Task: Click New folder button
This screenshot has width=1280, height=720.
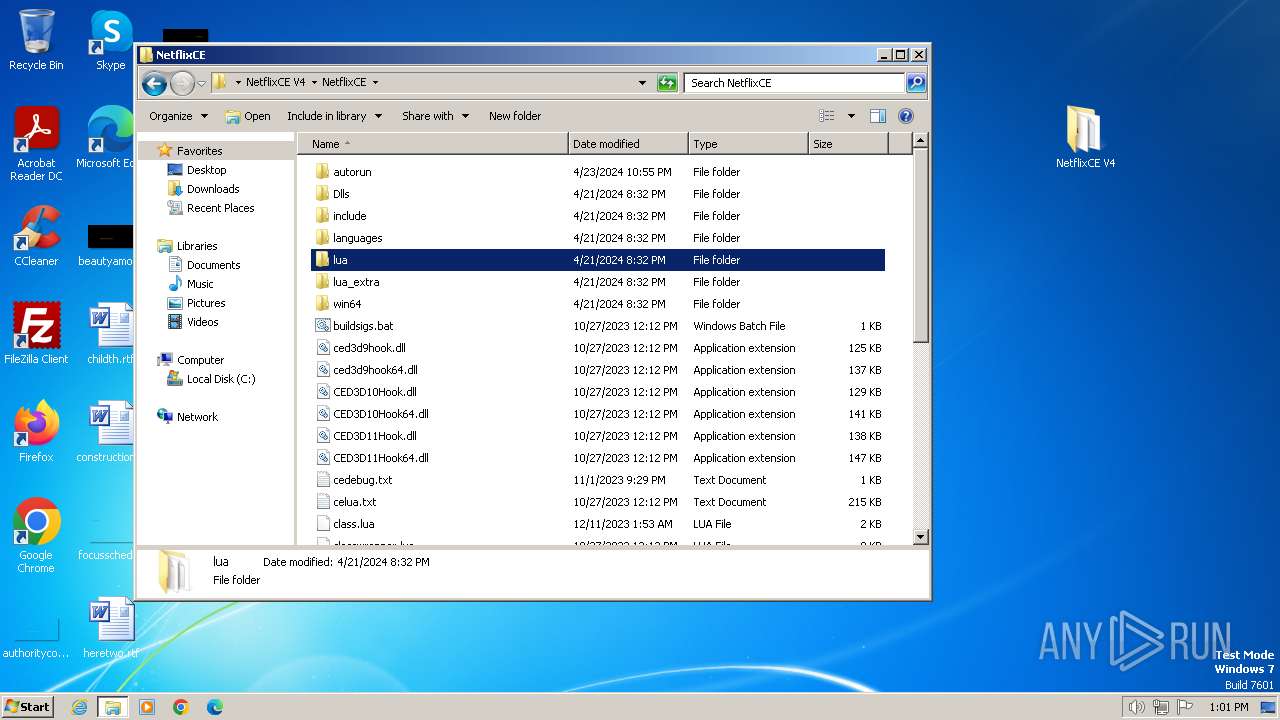Action: click(515, 116)
